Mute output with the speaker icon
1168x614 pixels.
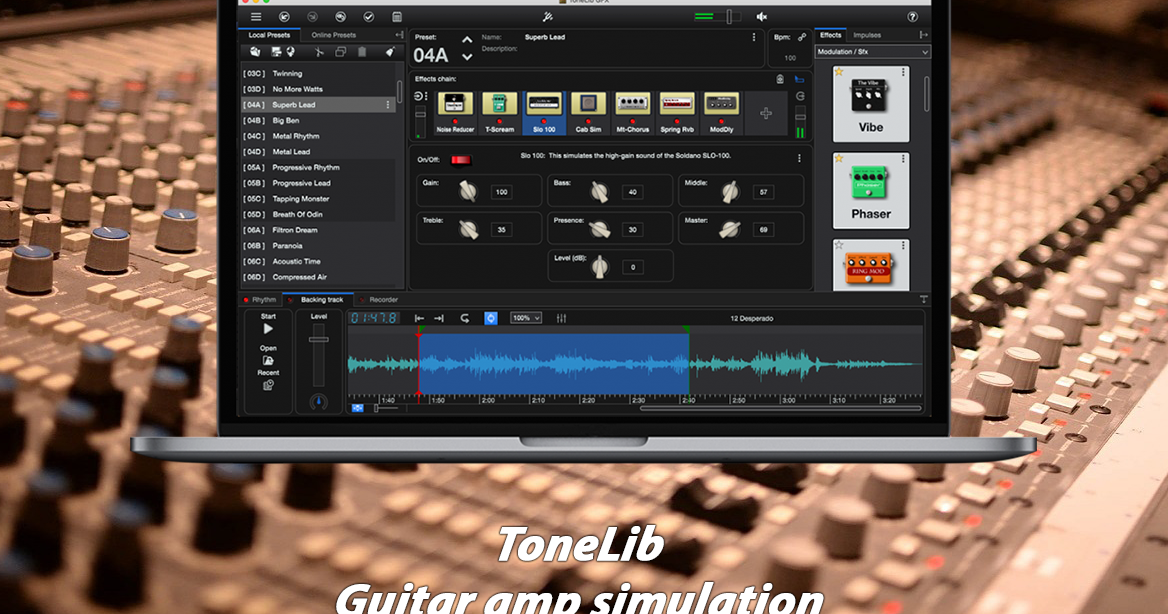coord(762,16)
